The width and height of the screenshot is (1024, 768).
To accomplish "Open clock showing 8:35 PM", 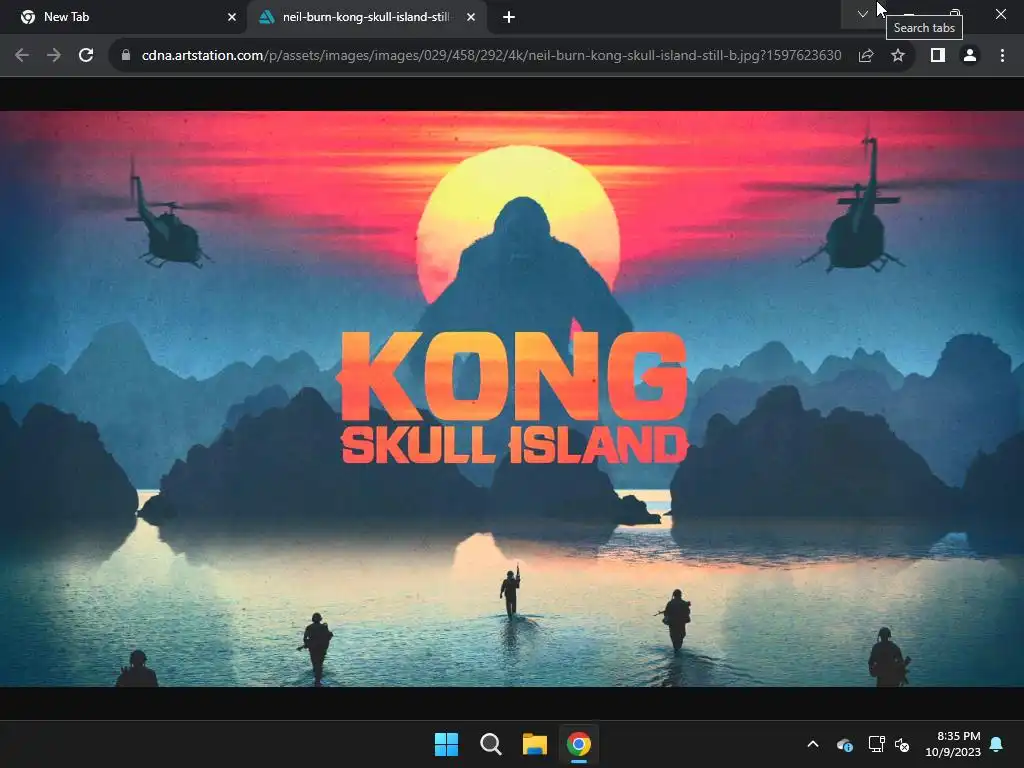I will (953, 744).
